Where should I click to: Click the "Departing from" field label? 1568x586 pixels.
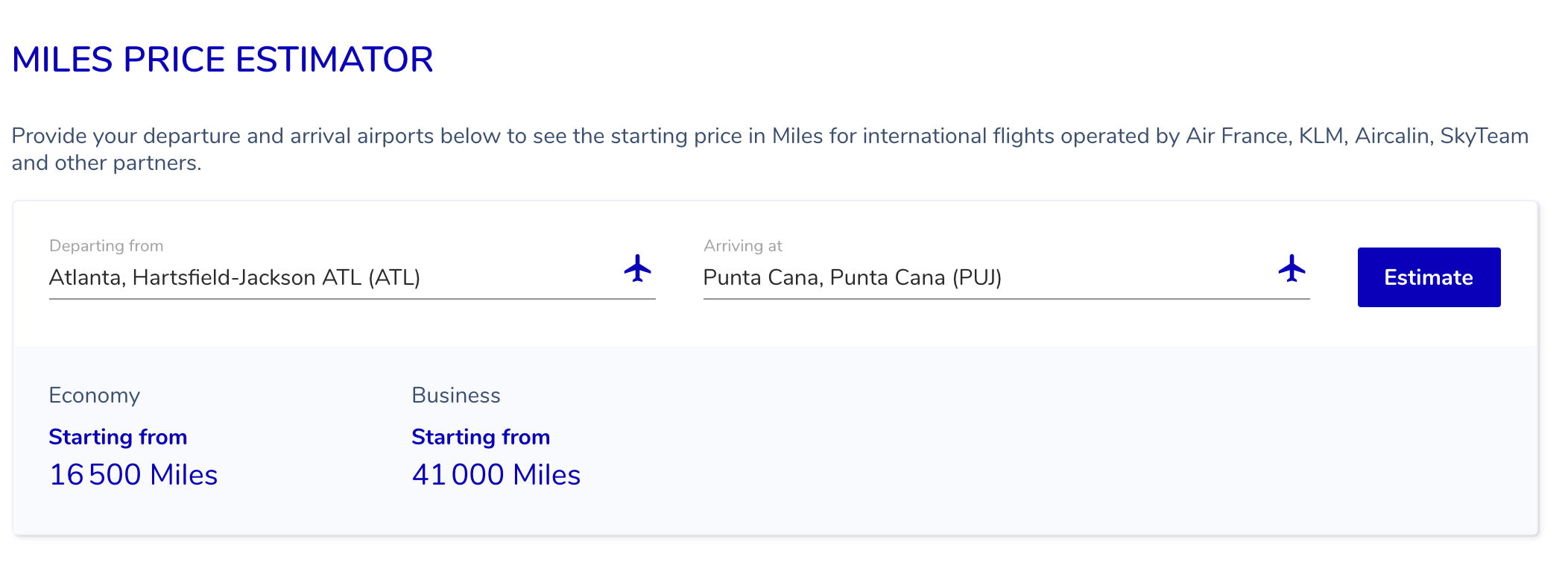(x=106, y=246)
